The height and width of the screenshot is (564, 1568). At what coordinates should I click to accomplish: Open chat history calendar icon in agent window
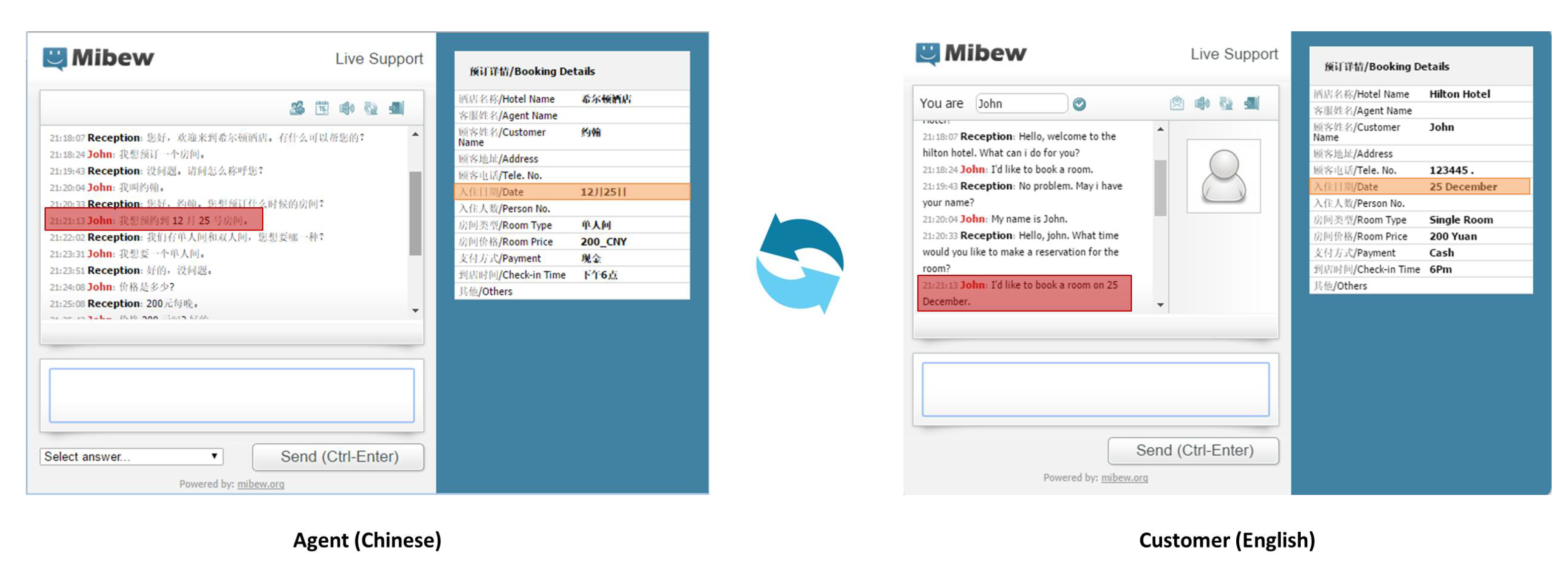(x=322, y=108)
